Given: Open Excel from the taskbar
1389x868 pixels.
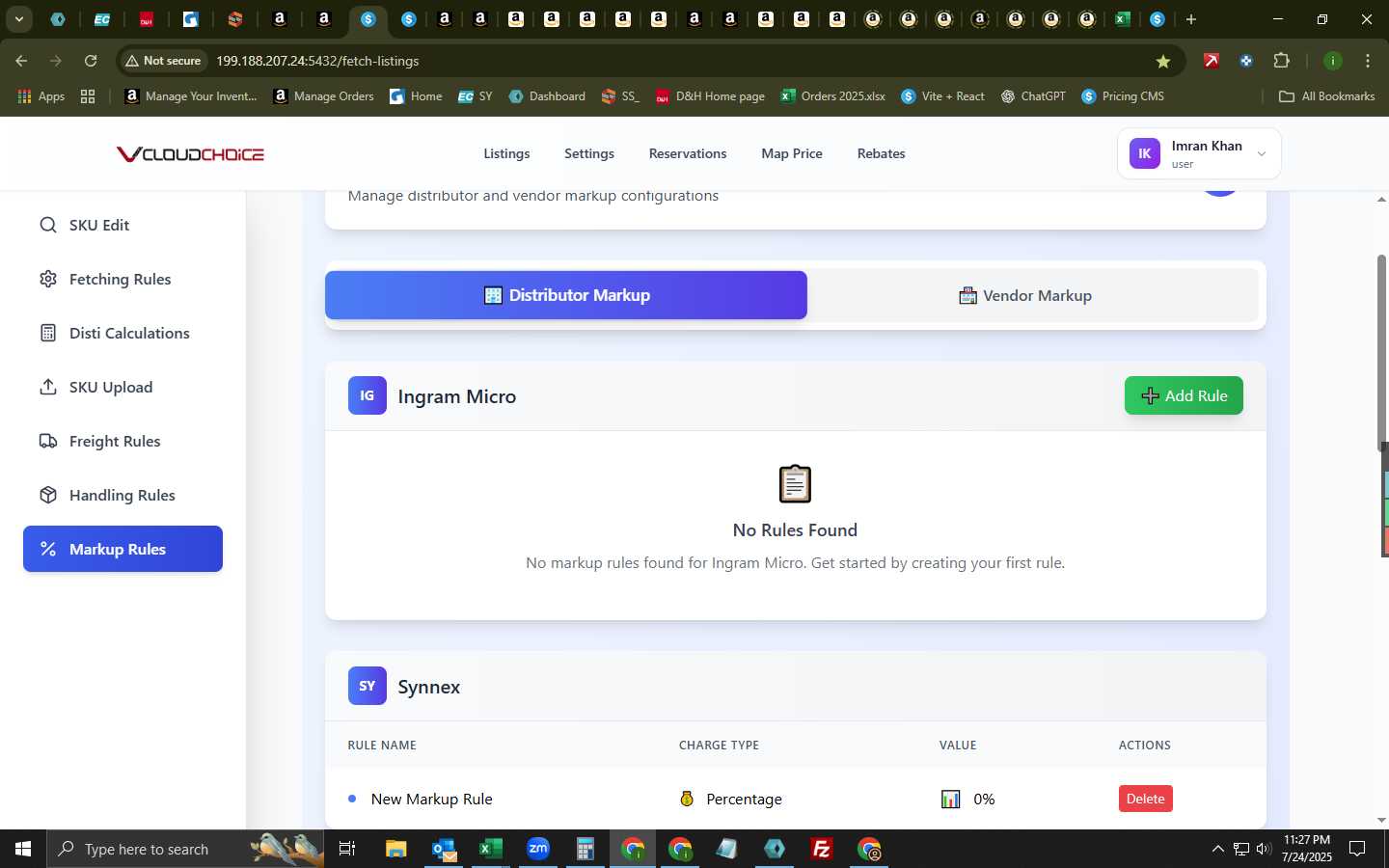Looking at the screenshot, I should (x=491, y=849).
